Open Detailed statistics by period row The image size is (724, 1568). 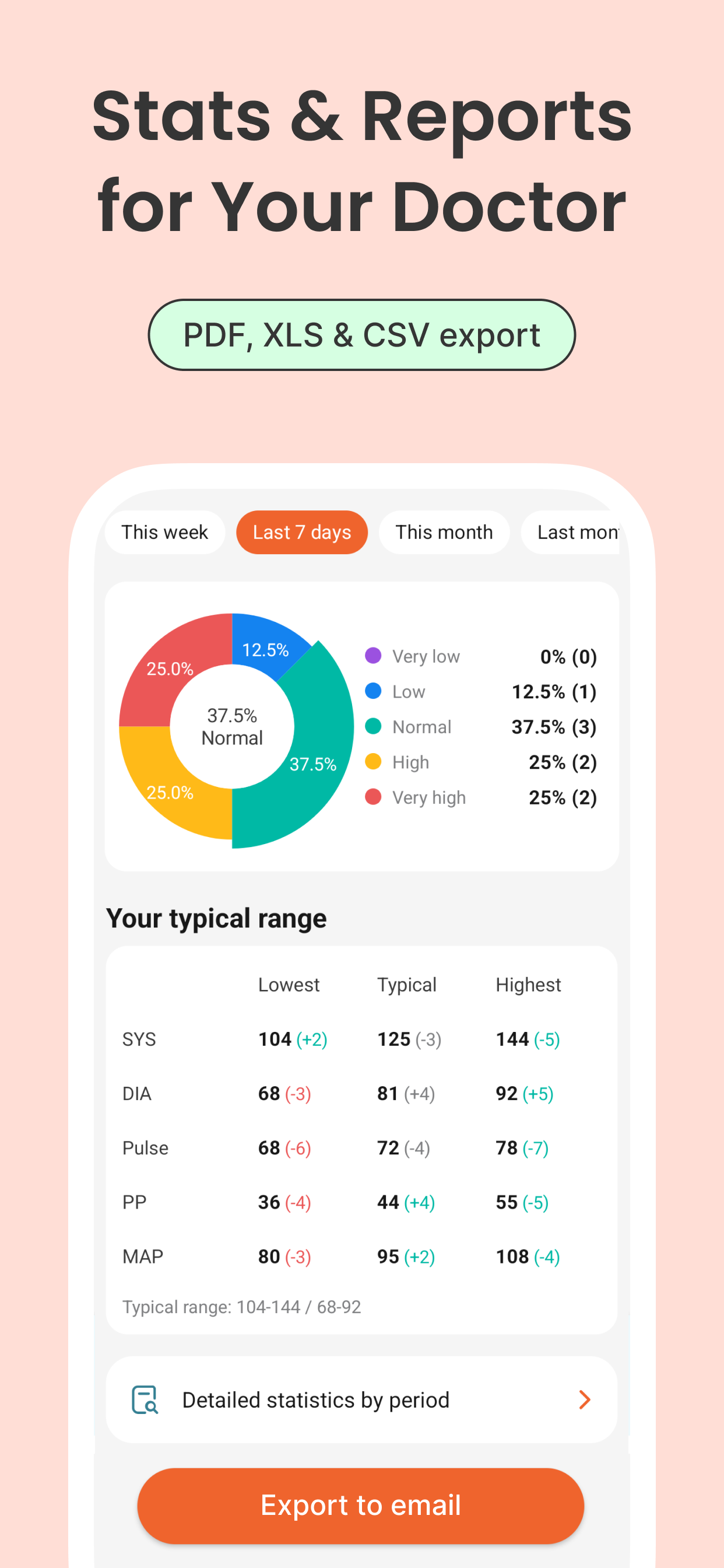click(362, 1399)
